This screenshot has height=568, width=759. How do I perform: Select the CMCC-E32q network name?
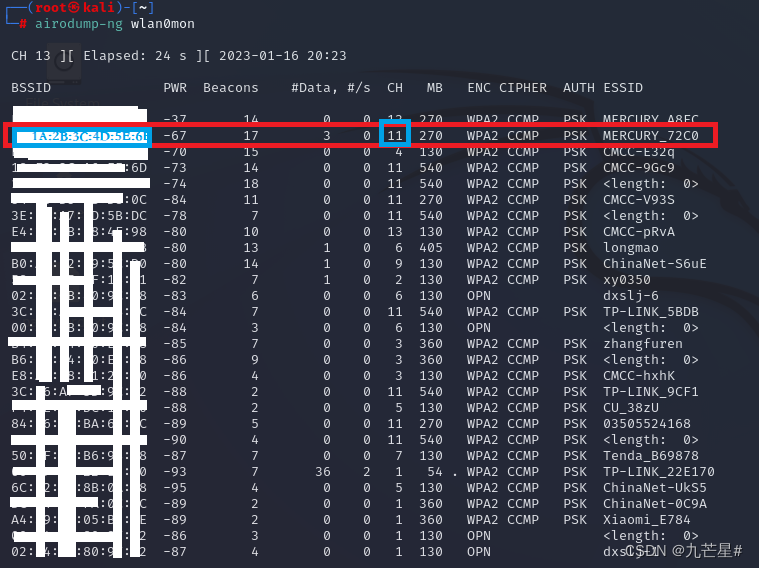click(638, 152)
